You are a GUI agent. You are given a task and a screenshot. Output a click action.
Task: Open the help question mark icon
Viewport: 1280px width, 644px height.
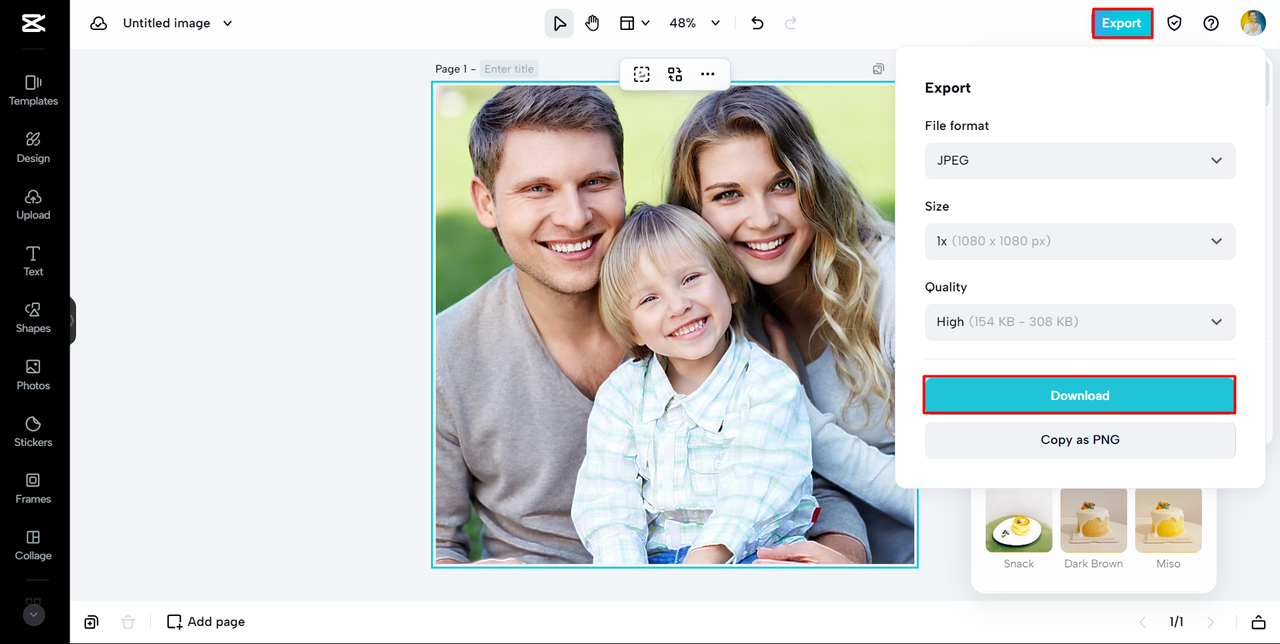click(x=1211, y=23)
